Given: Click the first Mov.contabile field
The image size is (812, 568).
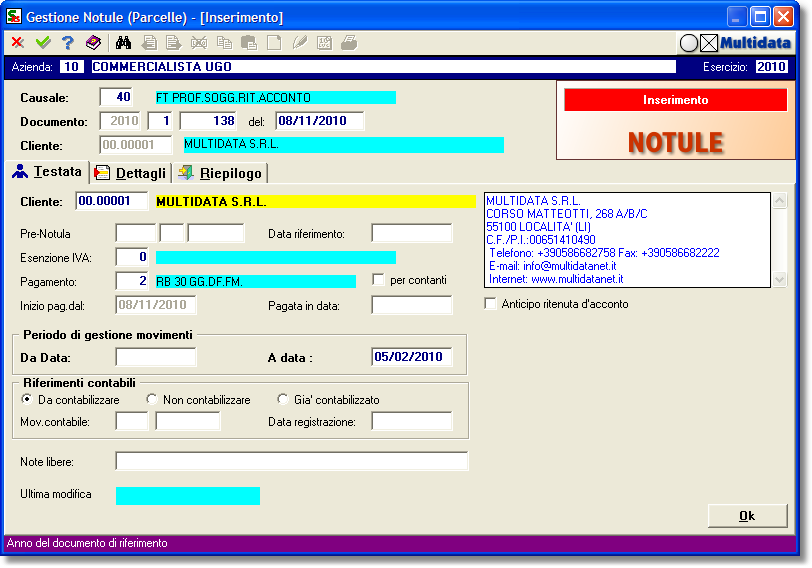Looking at the screenshot, I should point(132,421).
